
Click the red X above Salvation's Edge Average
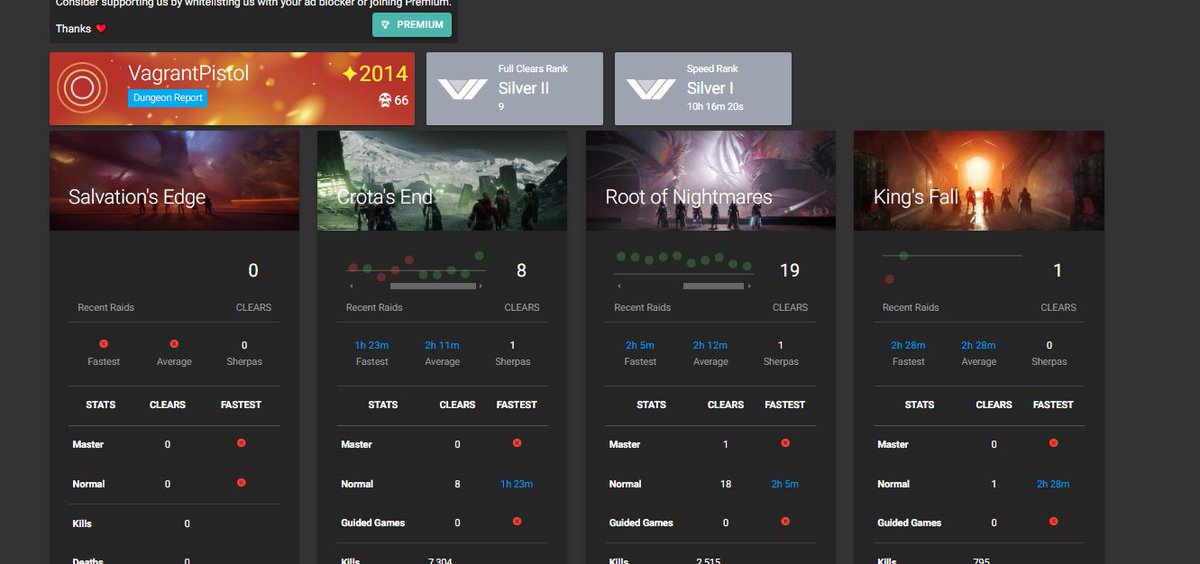coord(173,344)
